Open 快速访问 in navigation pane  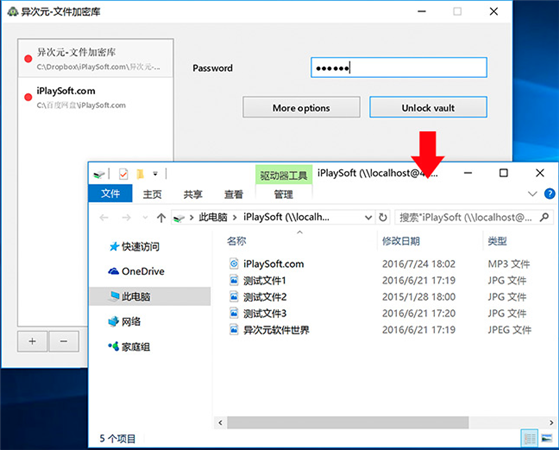tap(140, 246)
